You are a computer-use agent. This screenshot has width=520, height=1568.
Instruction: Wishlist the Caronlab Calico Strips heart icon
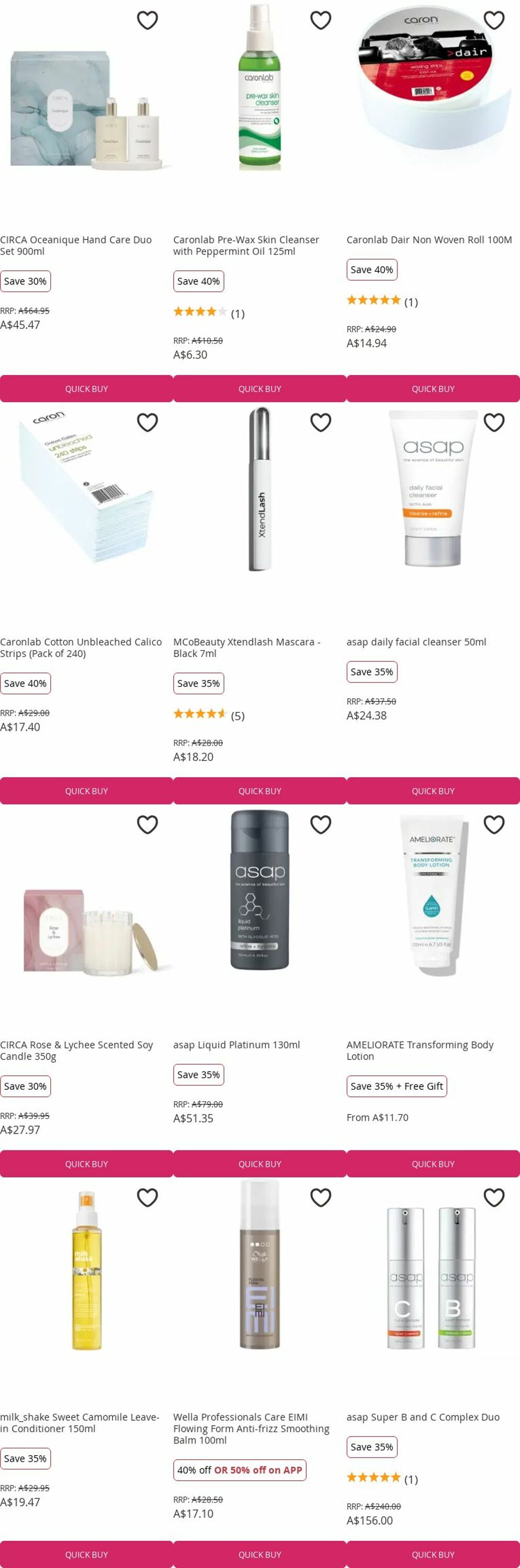[148, 422]
